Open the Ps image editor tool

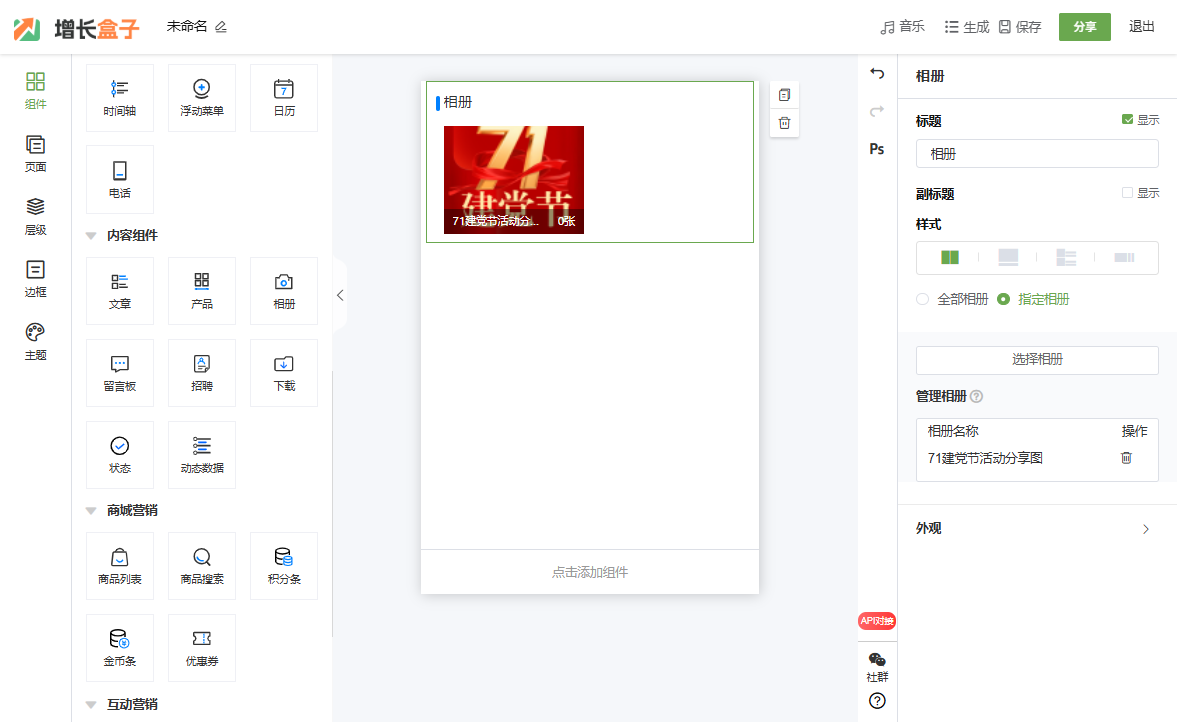tap(877, 149)
